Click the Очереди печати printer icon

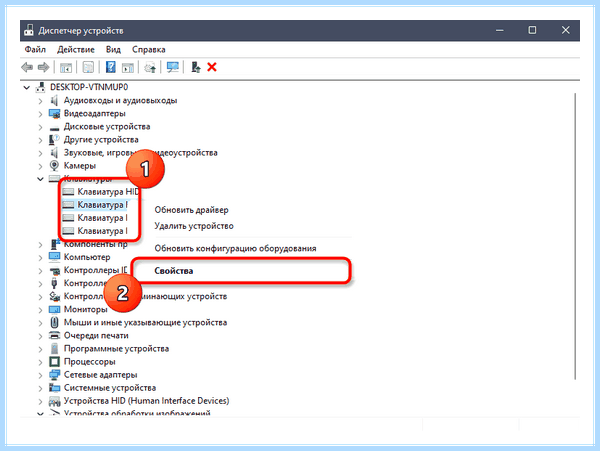(54, 335)
